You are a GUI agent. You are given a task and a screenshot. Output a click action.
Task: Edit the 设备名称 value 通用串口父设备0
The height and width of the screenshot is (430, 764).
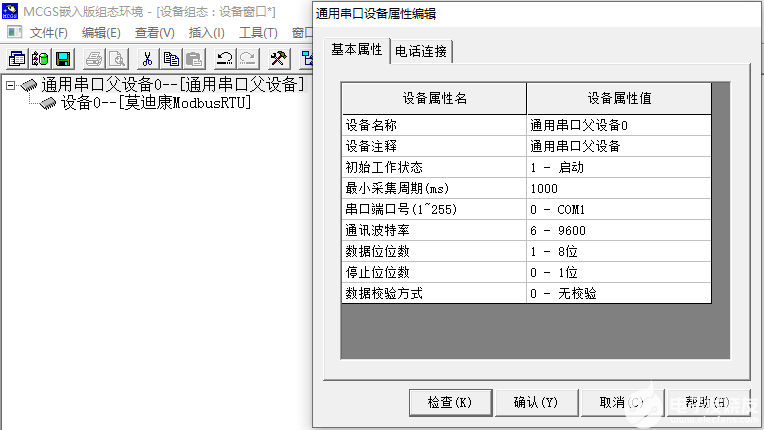pyautogui.click(x=619, y=126)
